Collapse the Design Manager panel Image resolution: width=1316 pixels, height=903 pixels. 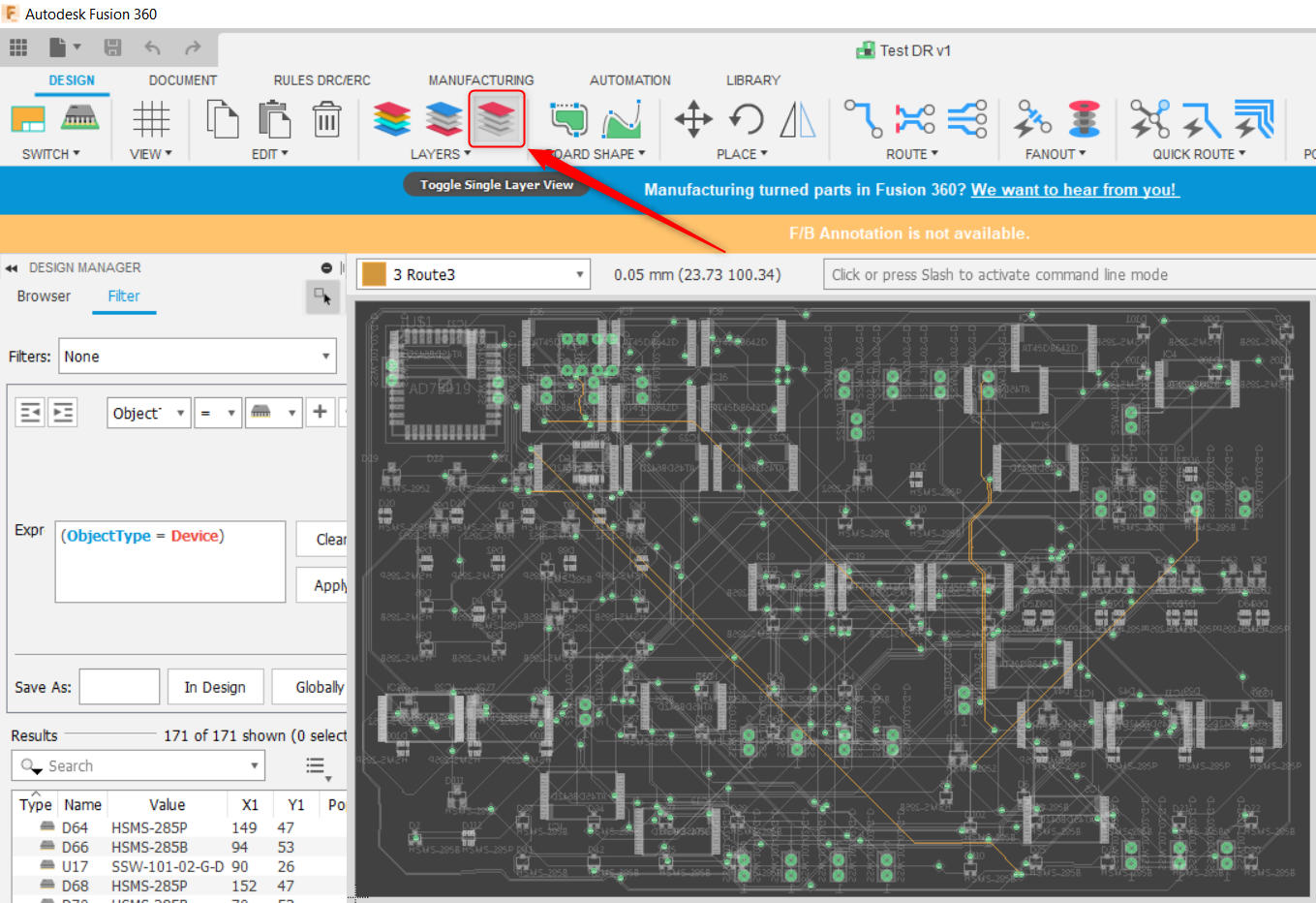(11, 267)
